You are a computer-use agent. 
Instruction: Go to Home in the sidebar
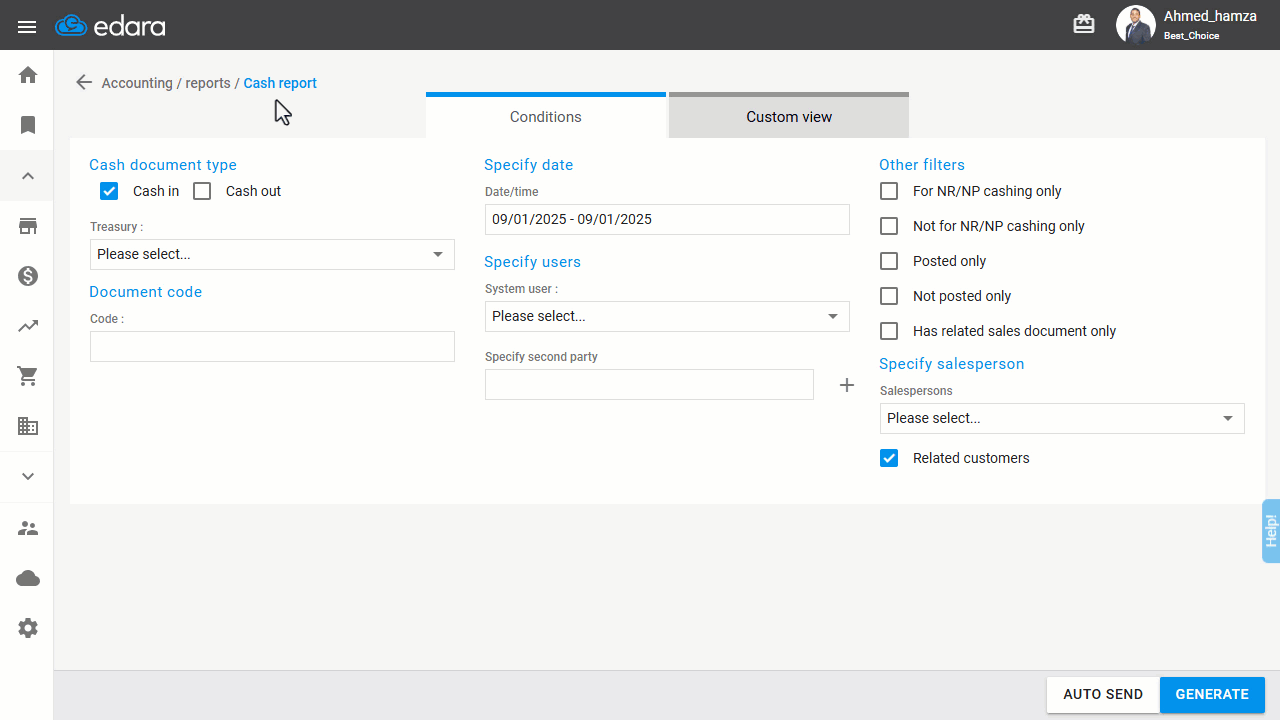(x=28, y=75)
